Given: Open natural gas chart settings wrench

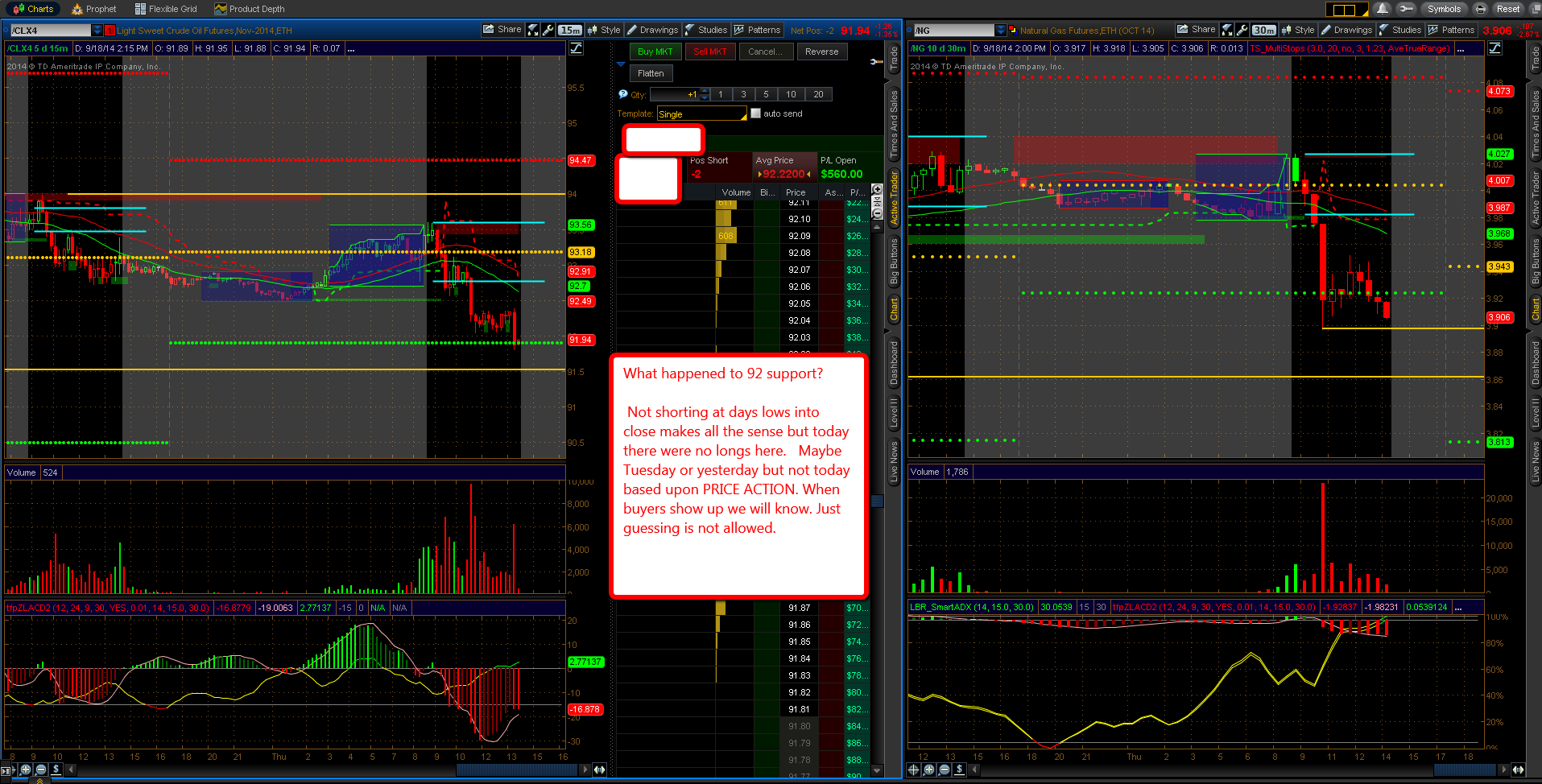Looking at the screenshot, I should (1242, 30).
